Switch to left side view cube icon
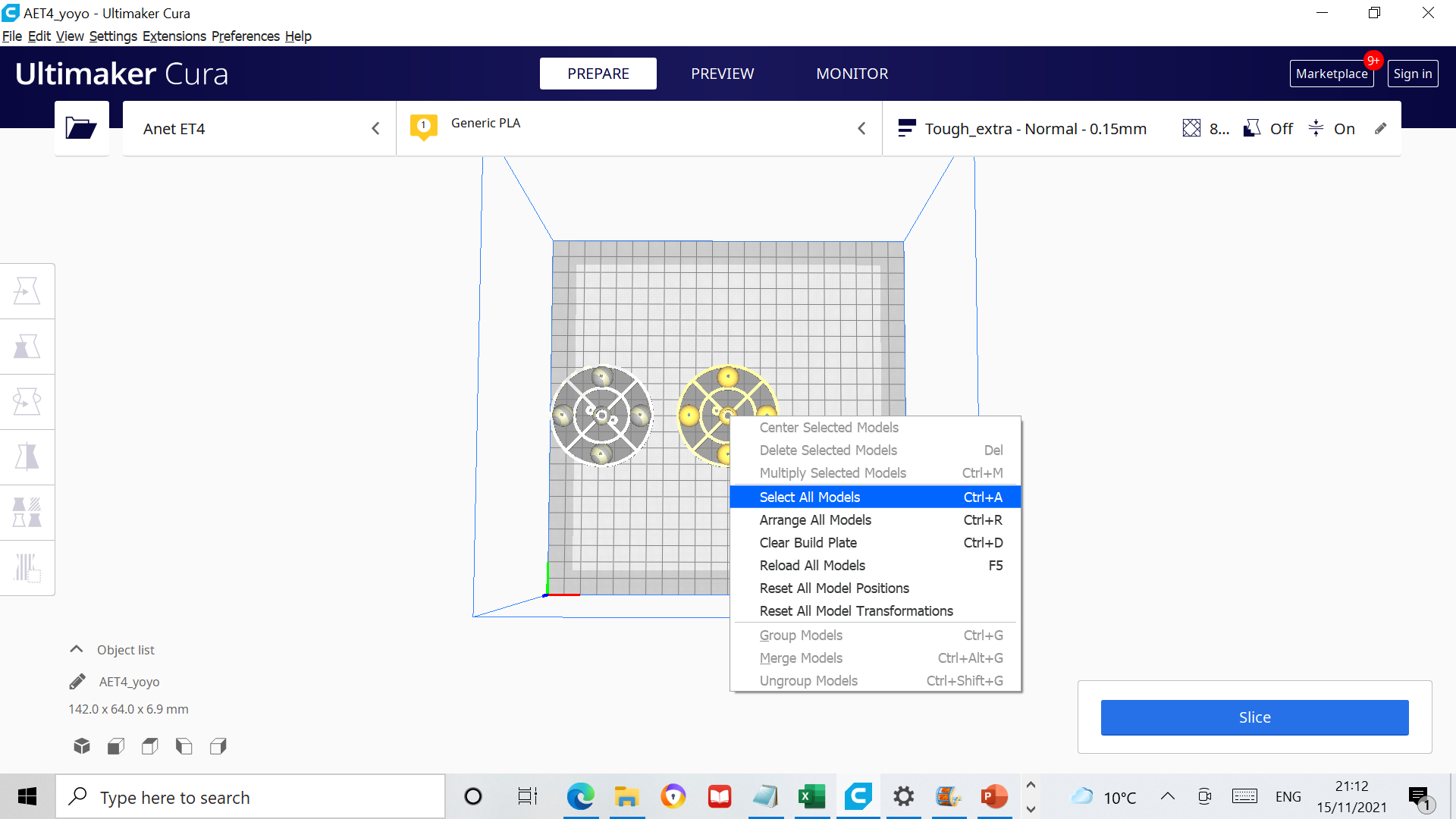The image size is (1456, 819). [184, 746]
